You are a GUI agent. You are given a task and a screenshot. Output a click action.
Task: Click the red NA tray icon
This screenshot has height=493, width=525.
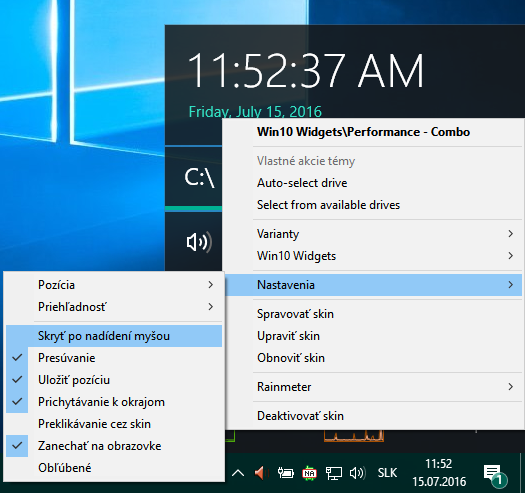309,473
